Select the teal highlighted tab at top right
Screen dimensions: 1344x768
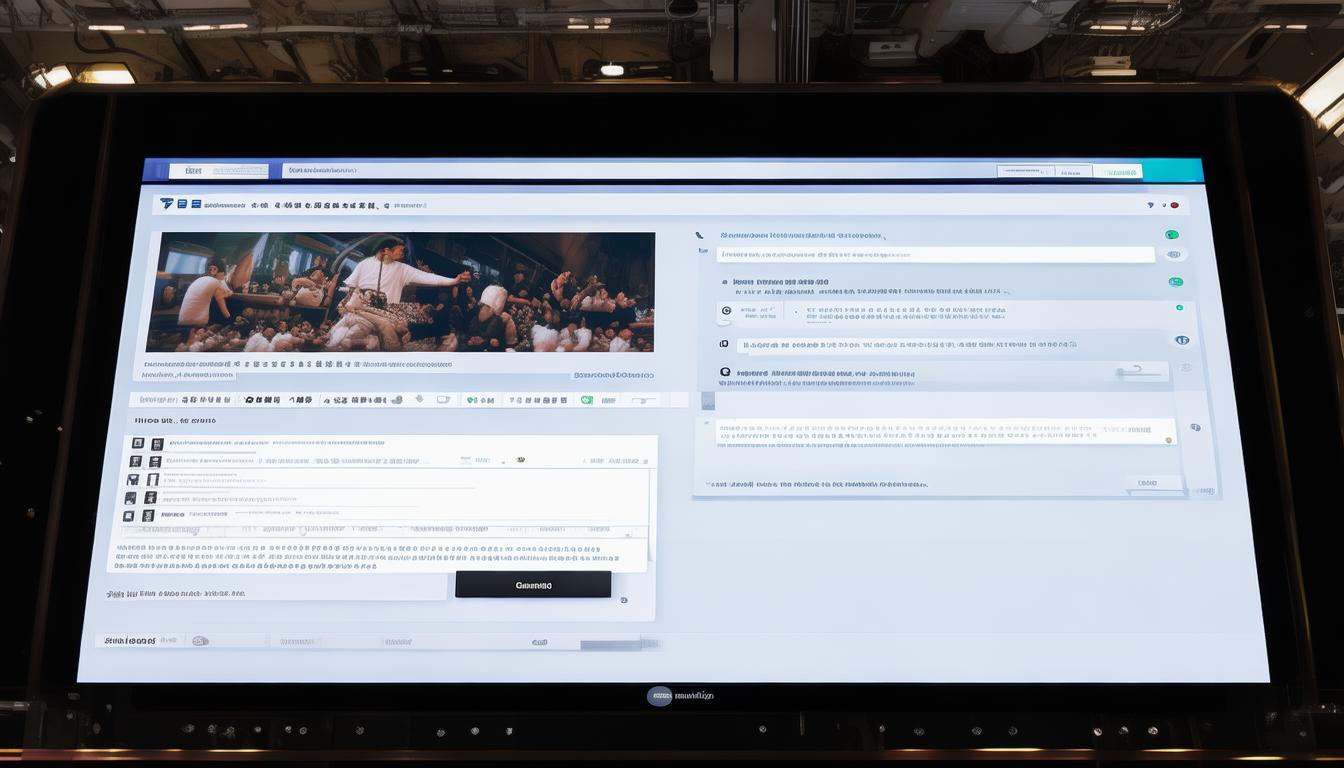coord(1117,172)
